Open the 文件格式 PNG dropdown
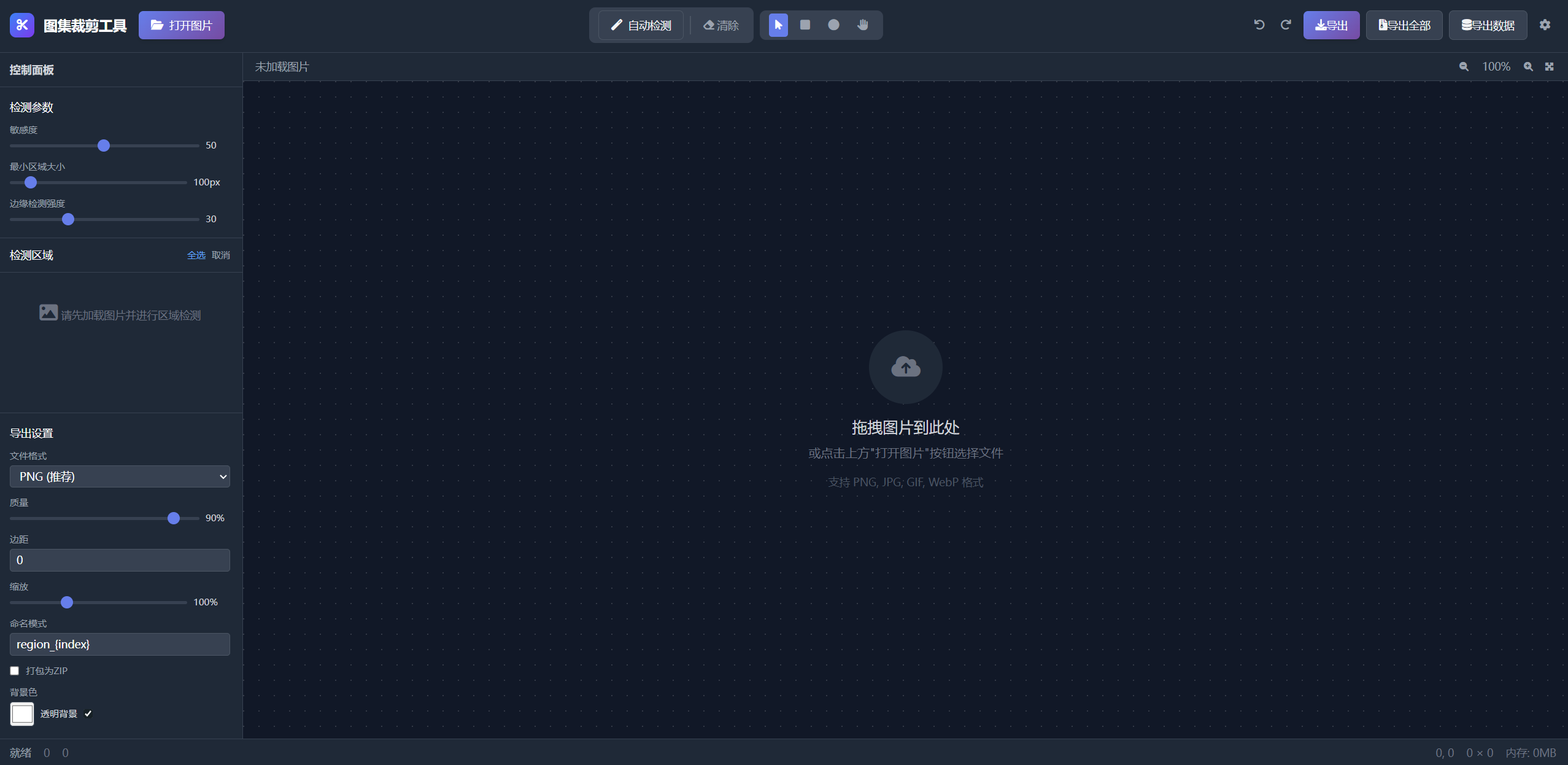 click(120, 476)
